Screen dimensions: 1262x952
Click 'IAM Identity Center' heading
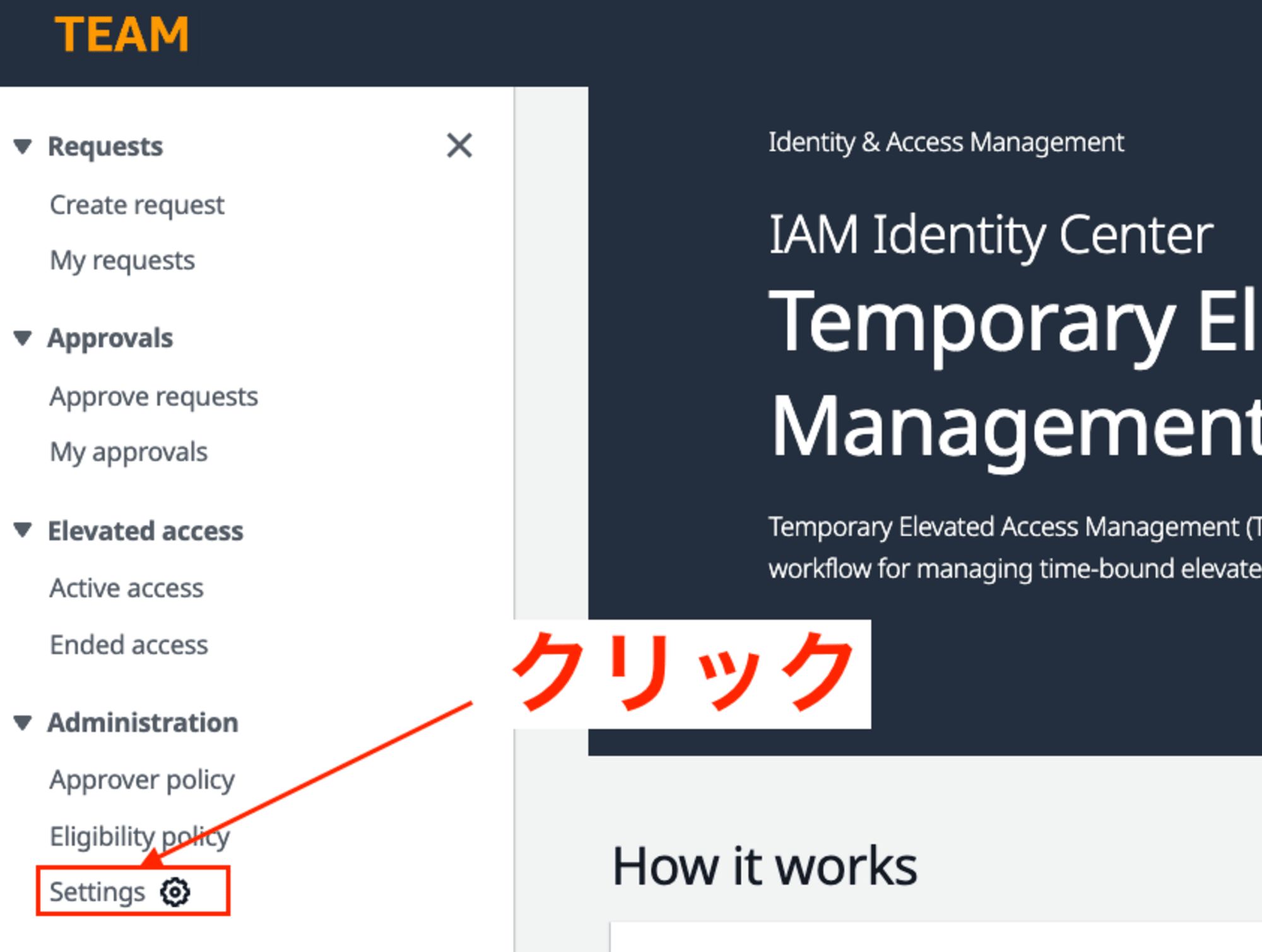pos(991,235)
